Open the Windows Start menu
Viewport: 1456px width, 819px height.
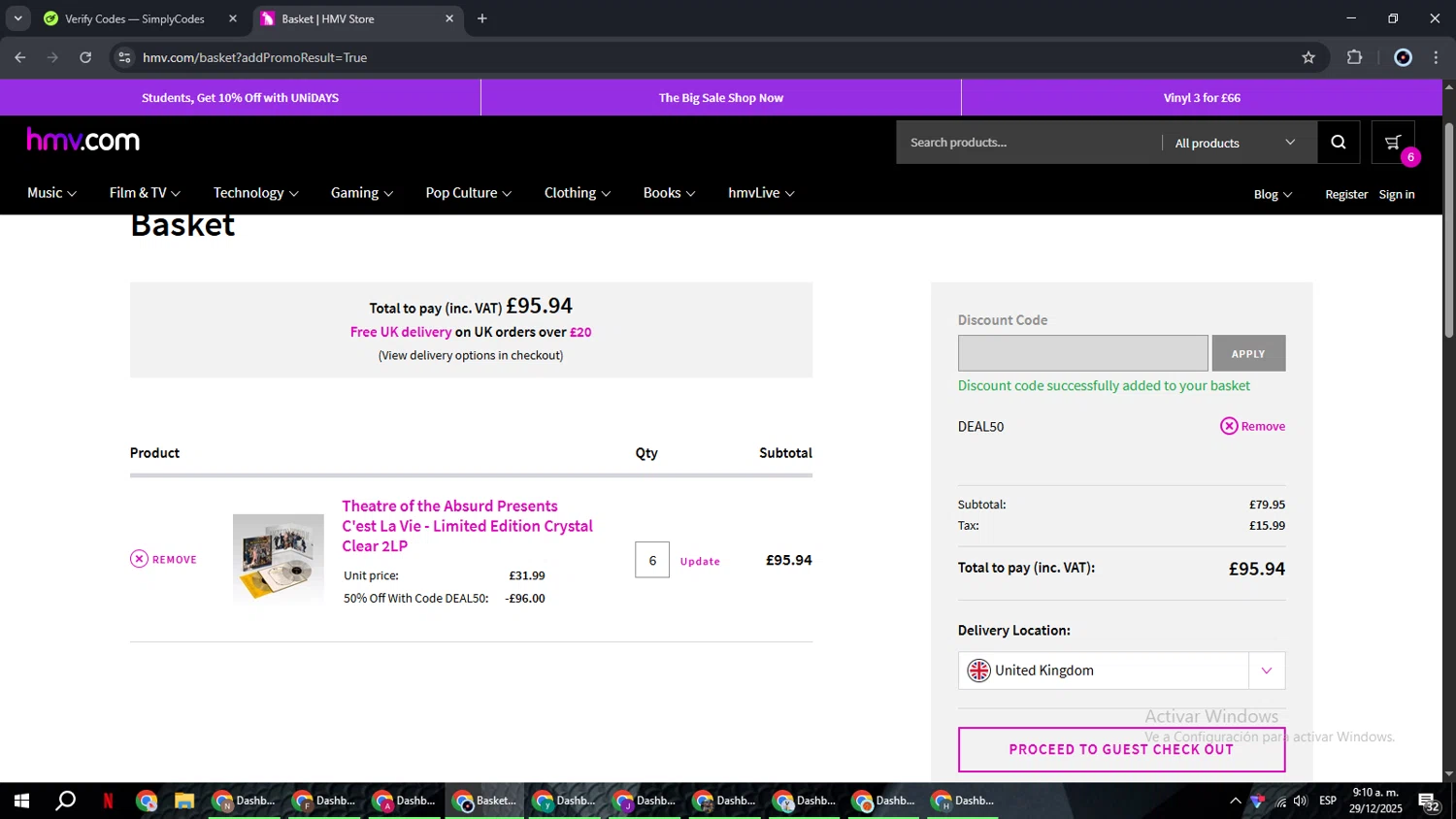(21, 801)
